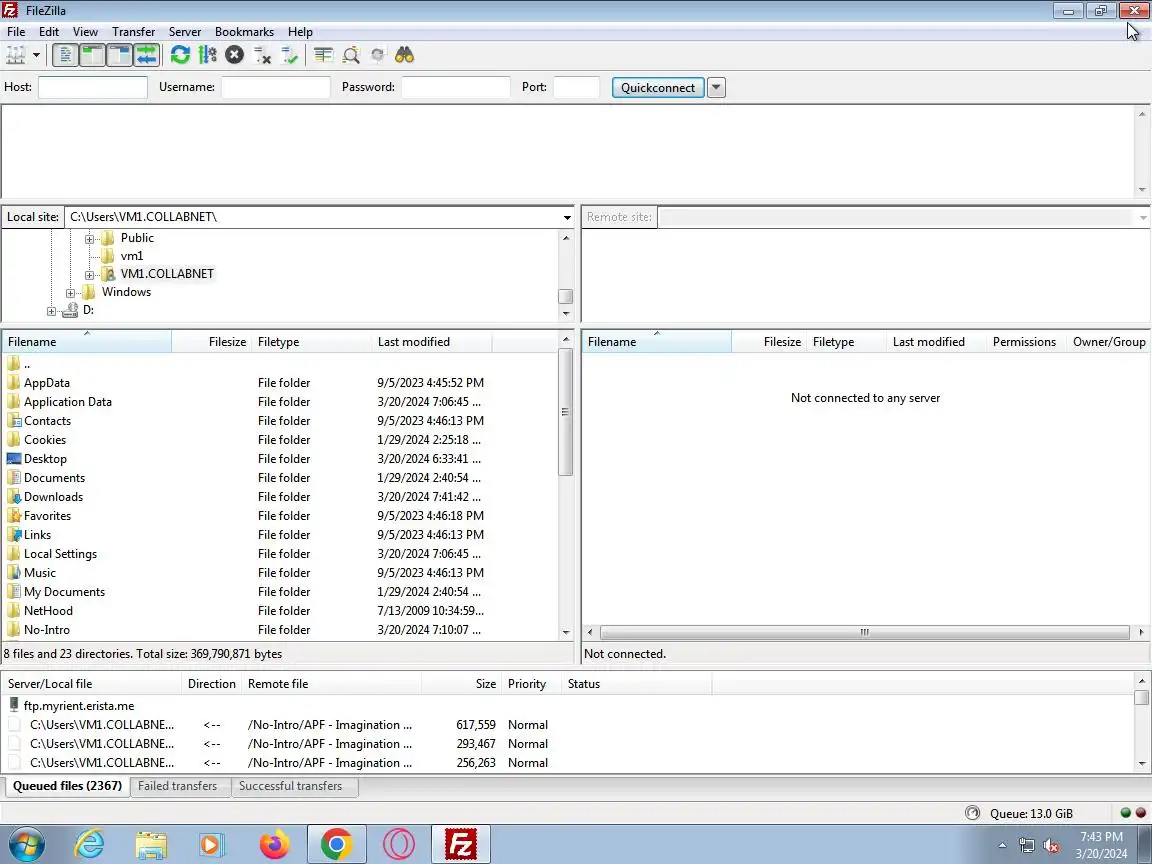Viewport: 1152px width, 864px height.
Task: Sort remote list by Owner/Group column
Action: point(1109,342)
